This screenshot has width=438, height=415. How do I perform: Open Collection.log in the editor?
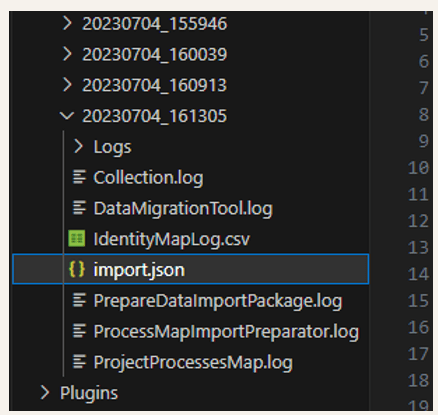click(x=148, y=177)
